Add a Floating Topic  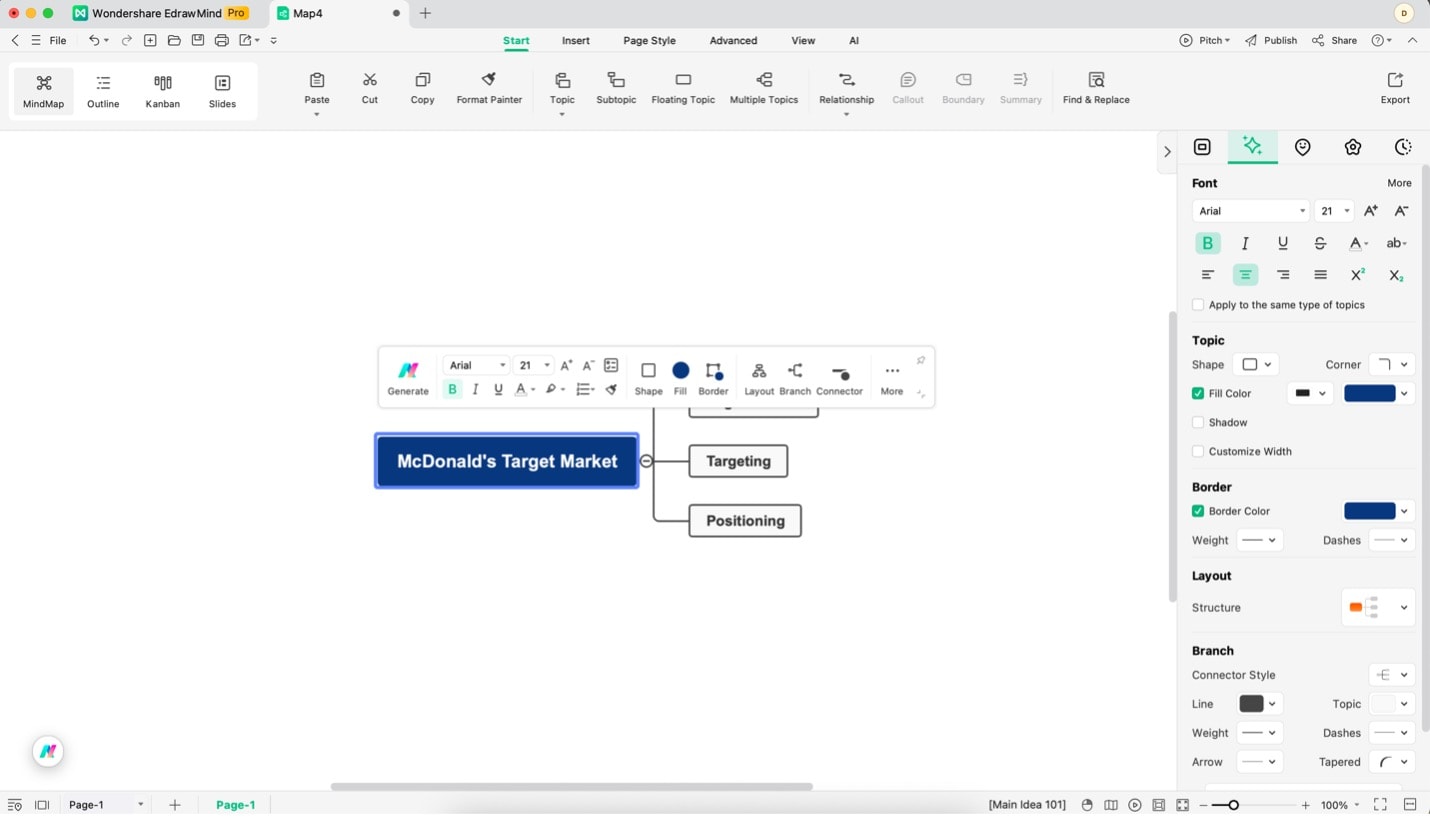point(683,88)
